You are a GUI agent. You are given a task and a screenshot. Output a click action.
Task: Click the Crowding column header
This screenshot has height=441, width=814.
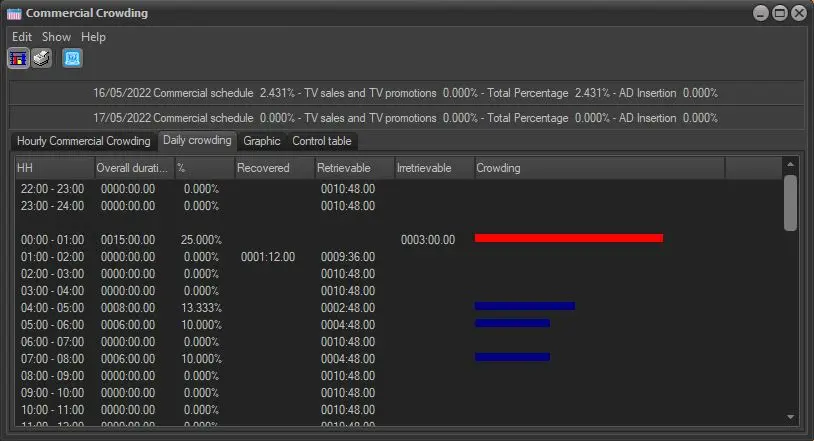[x=600, y=168]
